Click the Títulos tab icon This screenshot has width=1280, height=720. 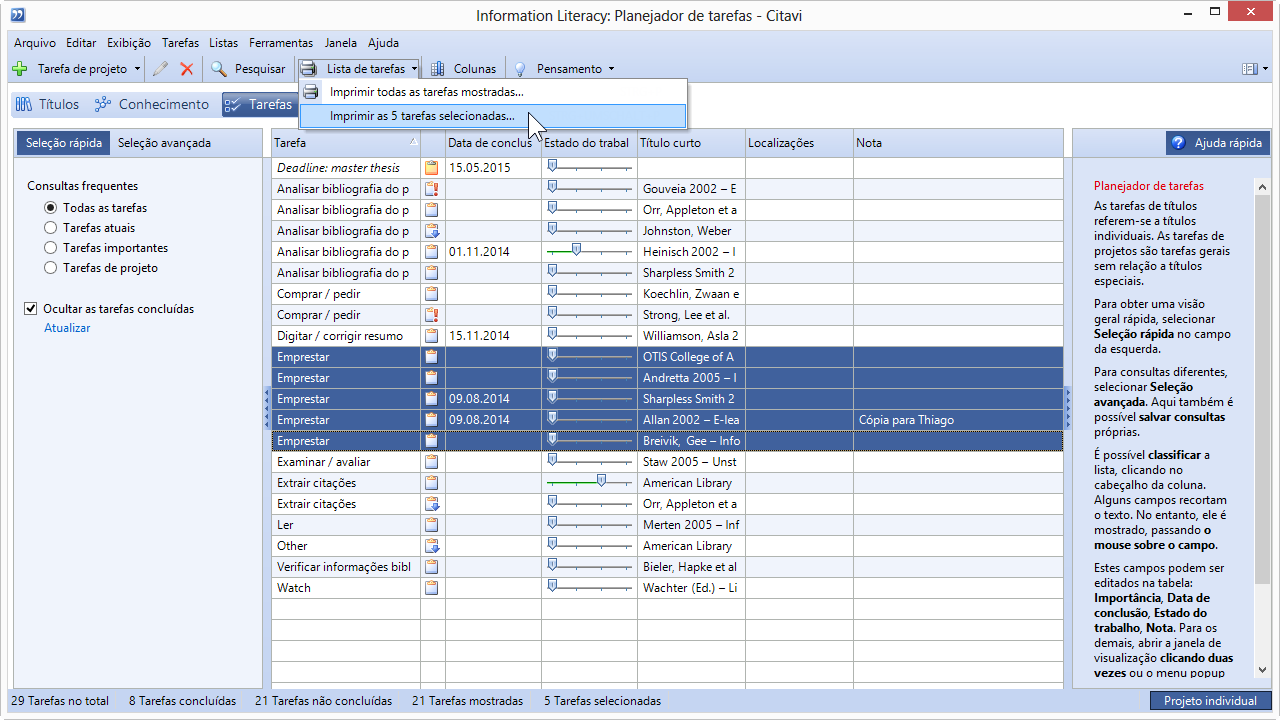click(x=24, y=104)
